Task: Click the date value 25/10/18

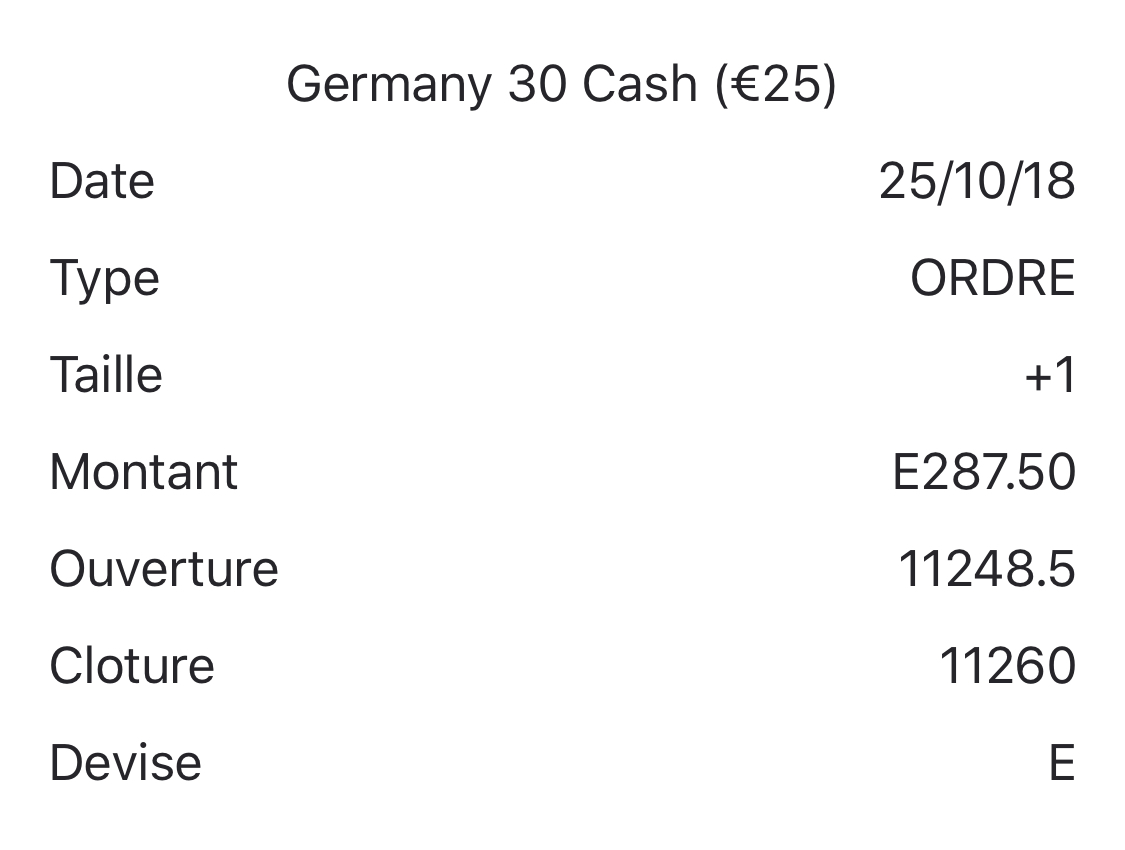Action: [977, 182]
